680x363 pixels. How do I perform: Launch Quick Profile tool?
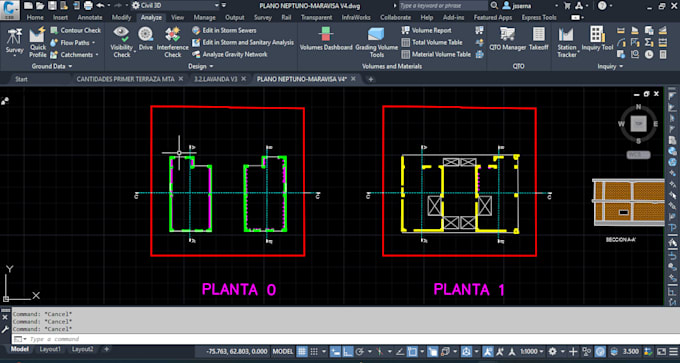tap(38, 42)
